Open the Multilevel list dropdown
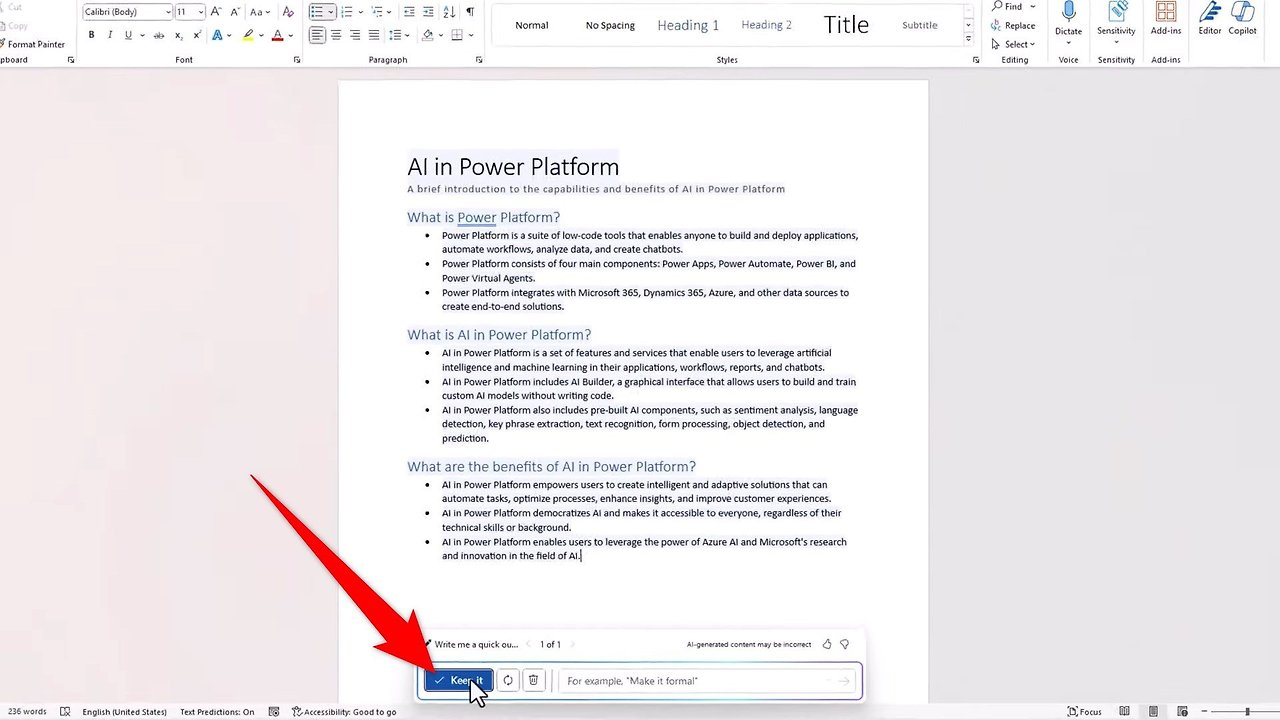Image resolution: width=1280 pixels, height=720 pixels. click(391, 12)
